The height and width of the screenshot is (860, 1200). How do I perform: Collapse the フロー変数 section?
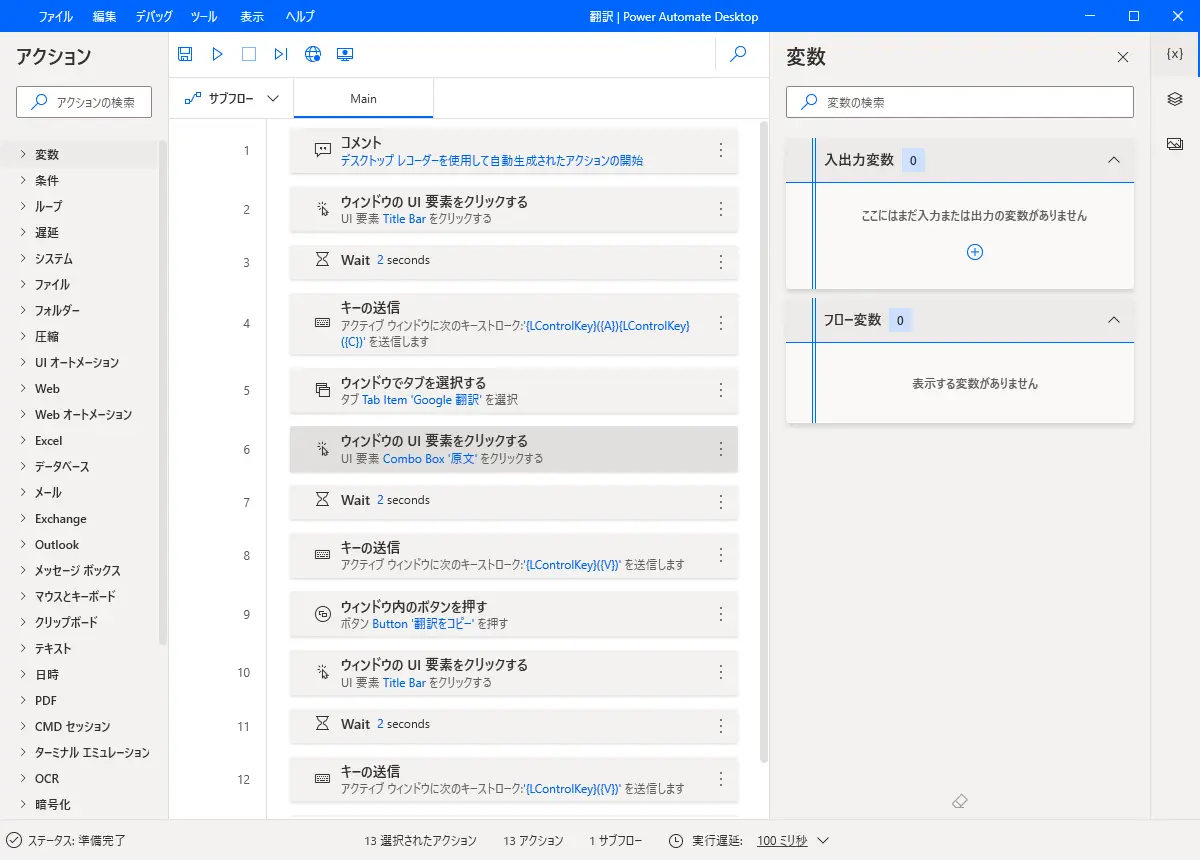(1113, 320)
